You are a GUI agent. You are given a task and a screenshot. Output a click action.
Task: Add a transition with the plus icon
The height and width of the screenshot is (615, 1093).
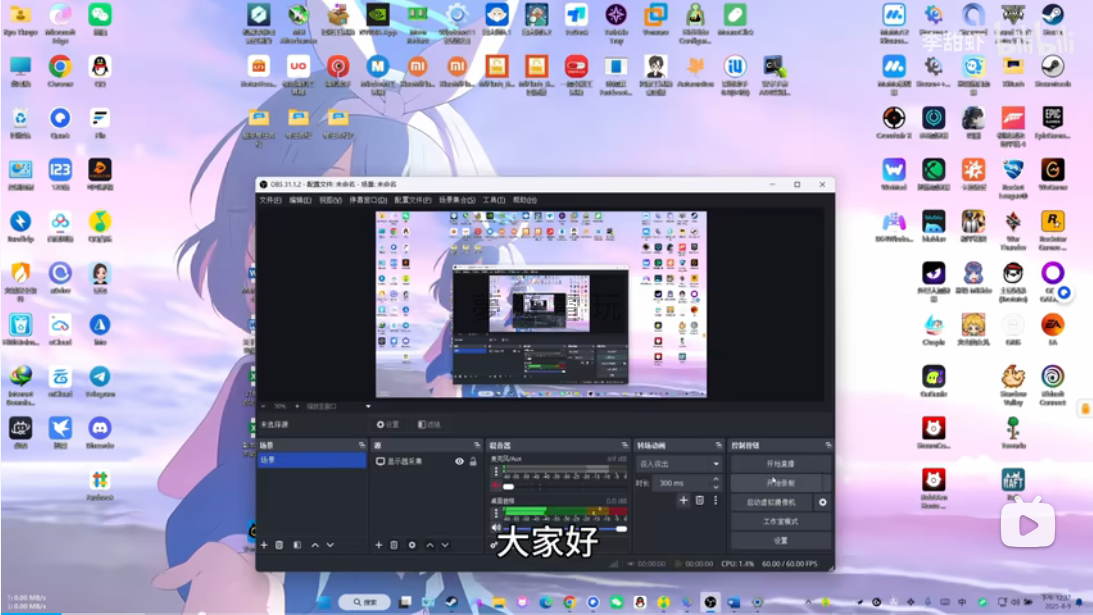(x=684, y=500)
